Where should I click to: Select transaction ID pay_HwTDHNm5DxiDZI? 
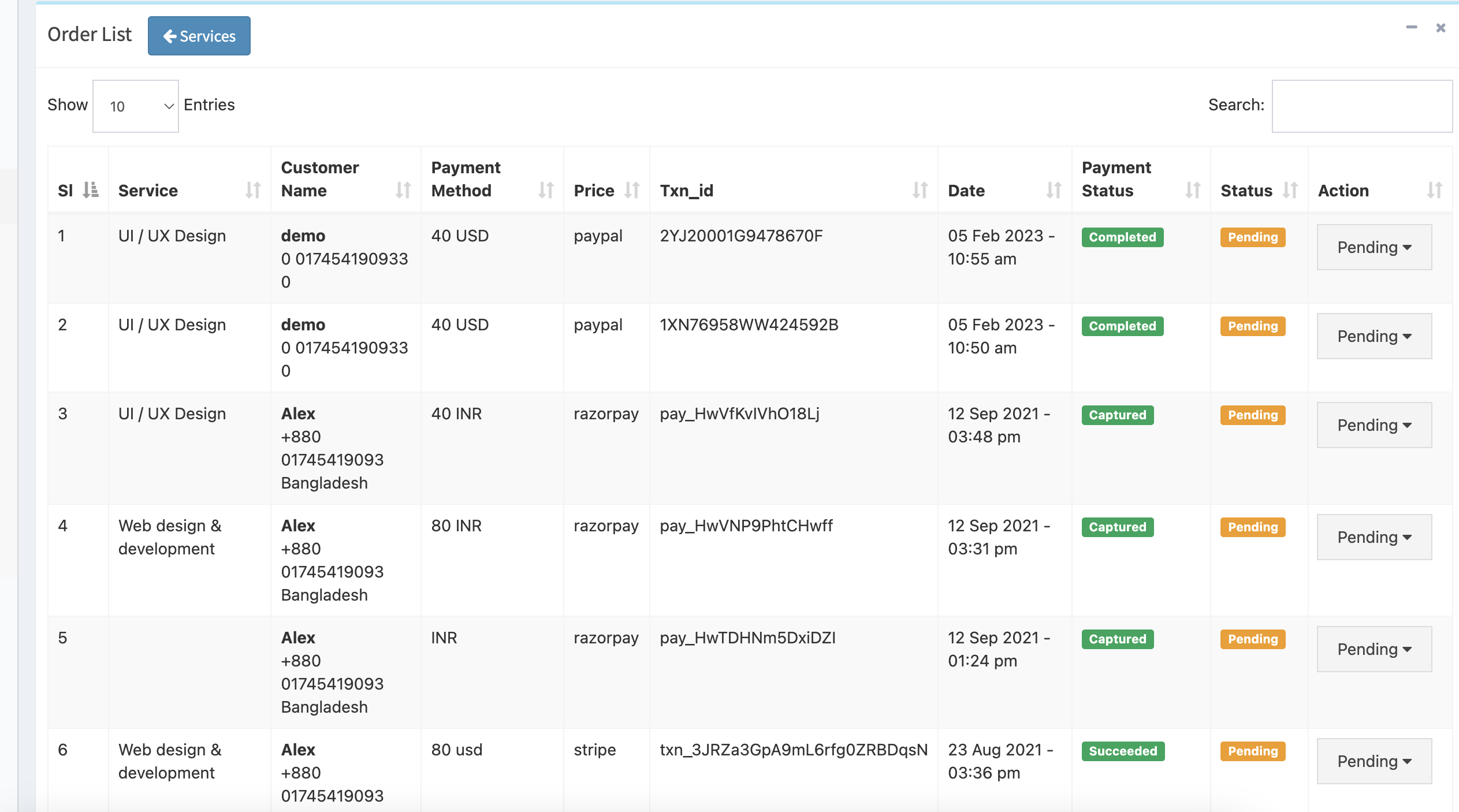tap(747, 638)
